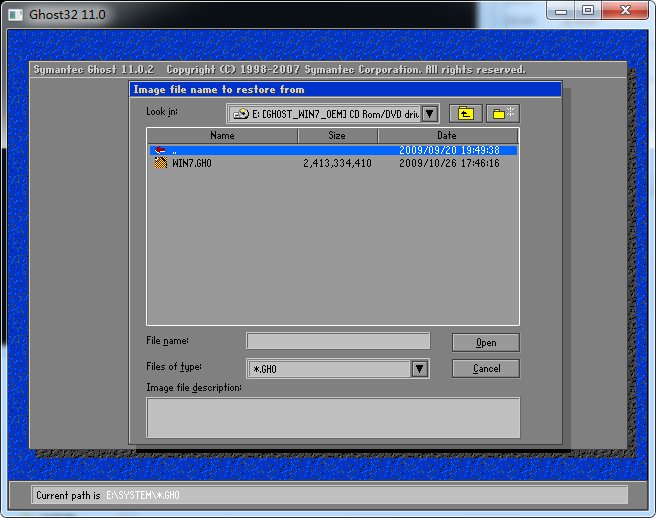Select the WIN7.GHO file name
The image size is (656, 518).
tap(192, 163)
